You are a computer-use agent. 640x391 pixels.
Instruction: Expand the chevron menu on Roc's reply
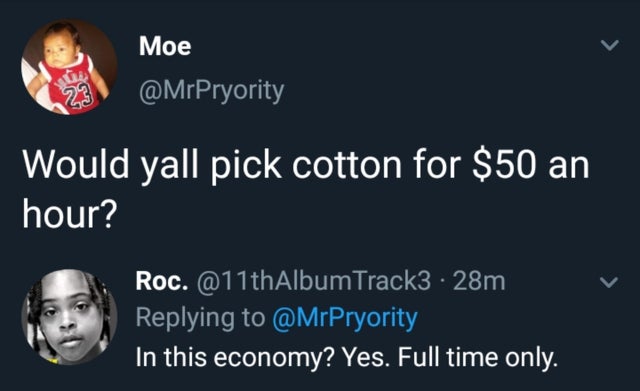coord(609,282)
